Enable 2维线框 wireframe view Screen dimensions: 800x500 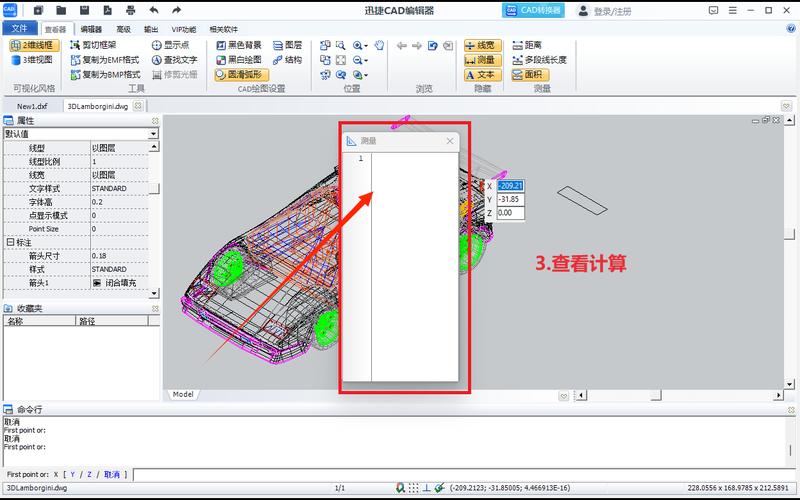point(34,45)
